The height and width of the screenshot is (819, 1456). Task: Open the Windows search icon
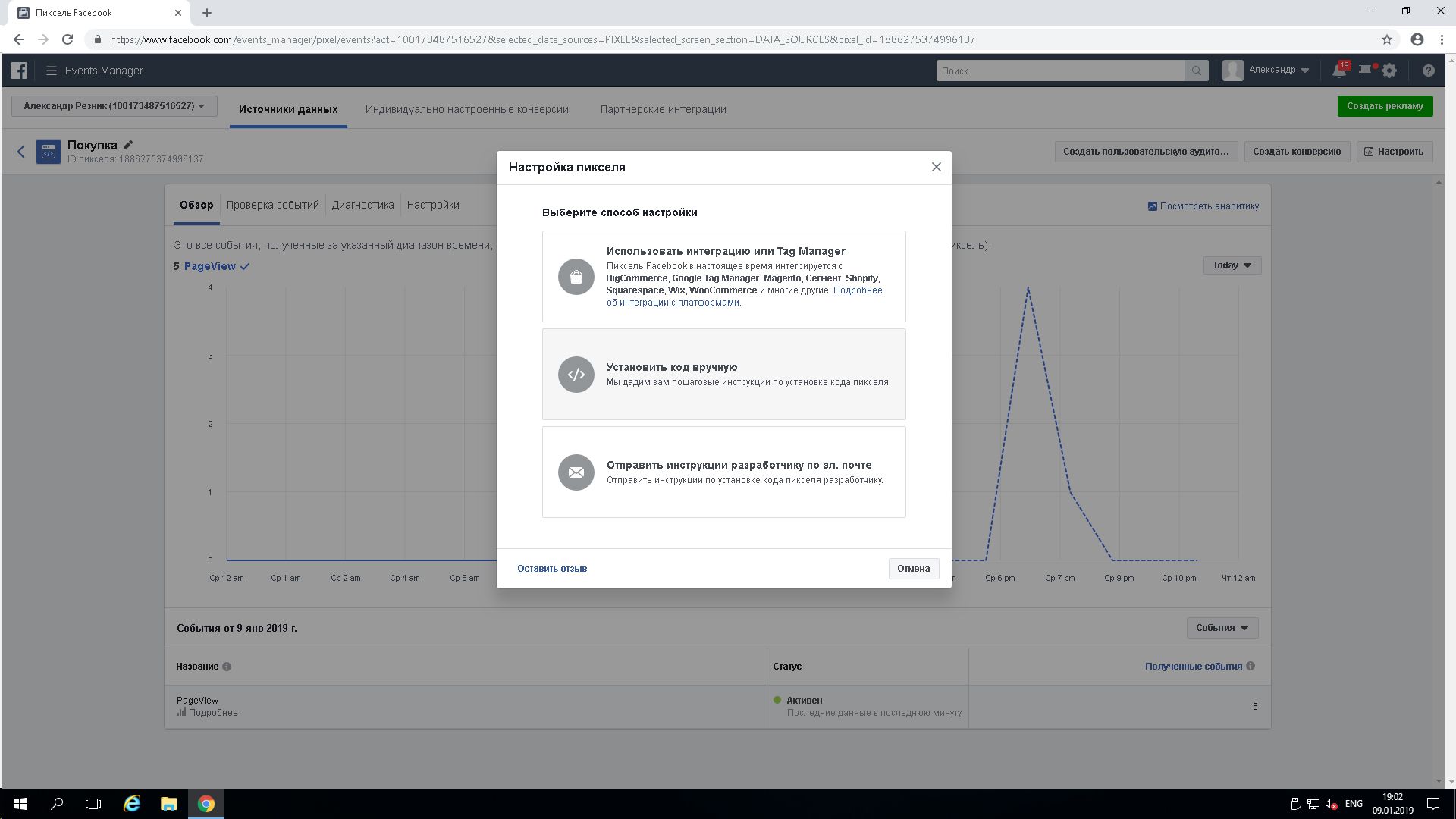[57, 804]
